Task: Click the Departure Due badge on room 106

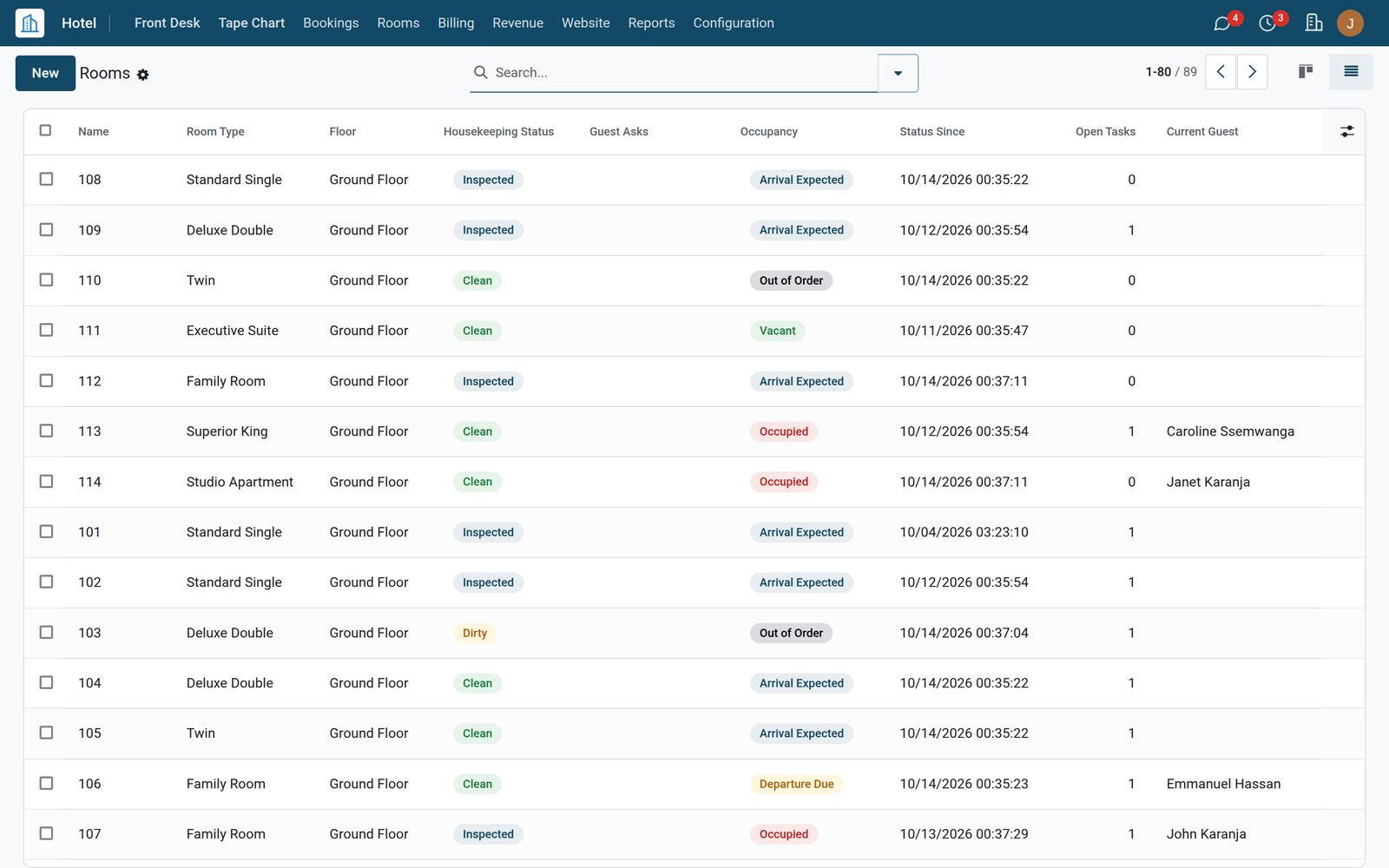Action: pyautogui.click(x=796, y=784)
